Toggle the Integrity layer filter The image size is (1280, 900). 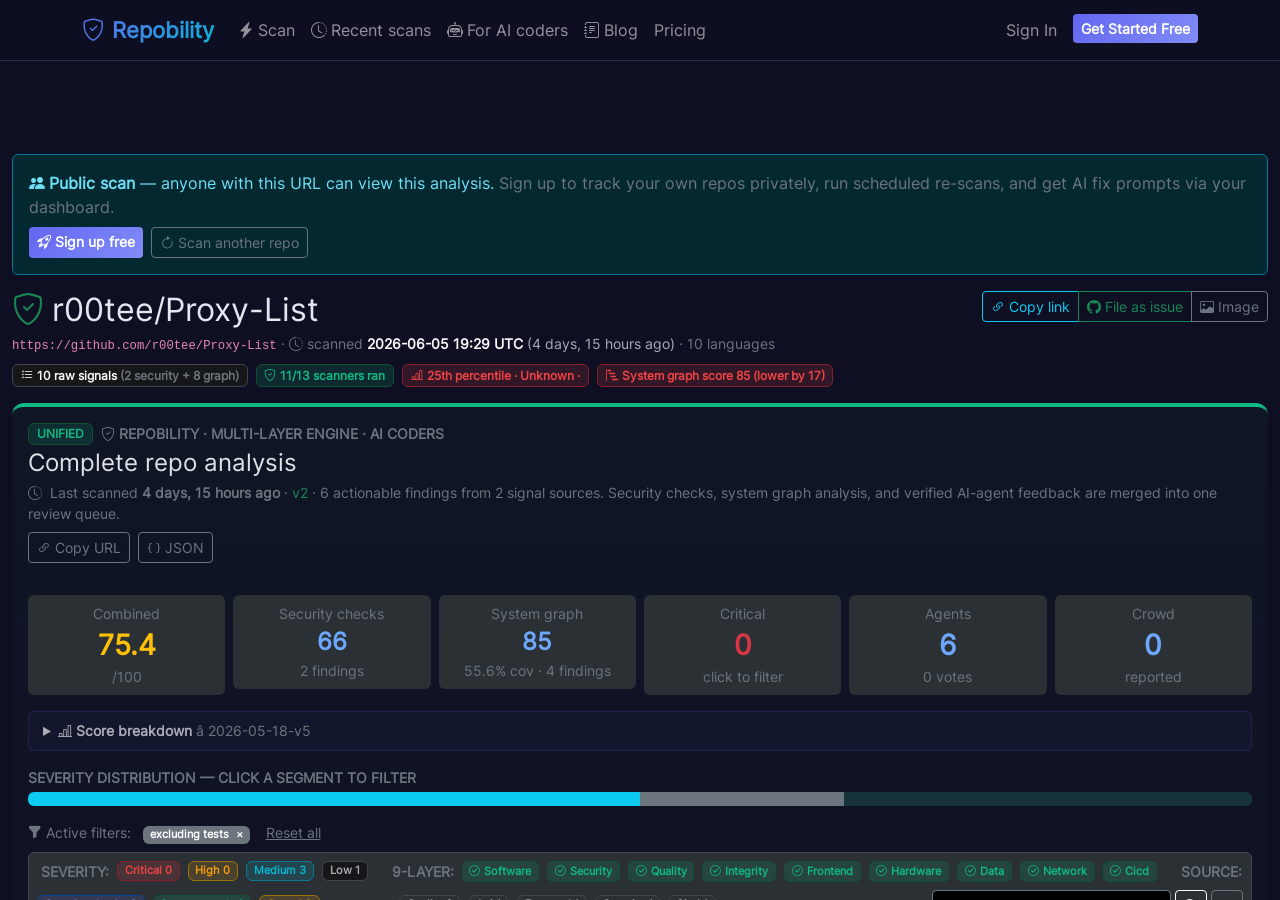coord(739,871)
